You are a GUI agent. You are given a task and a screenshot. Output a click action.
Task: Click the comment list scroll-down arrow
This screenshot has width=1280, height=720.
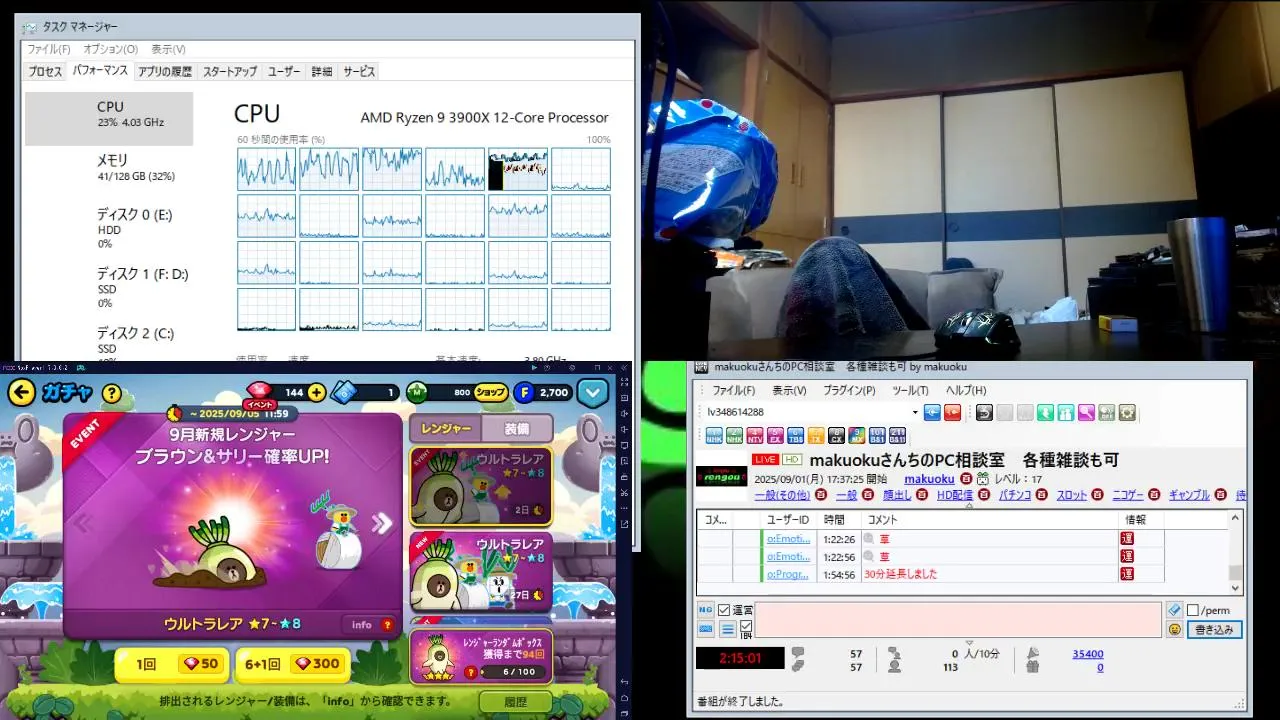coord(1235,587)
